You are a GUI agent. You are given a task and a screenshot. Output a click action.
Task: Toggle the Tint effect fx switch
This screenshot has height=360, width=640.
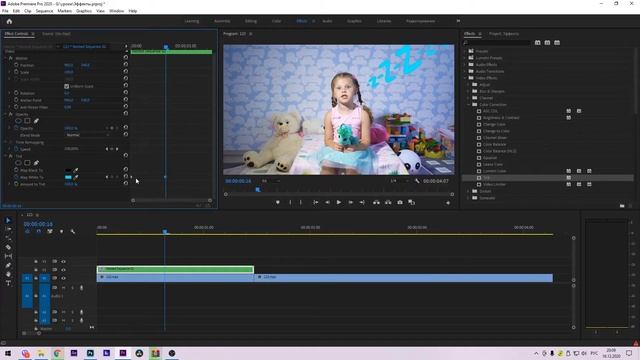(x=11, y=156)
